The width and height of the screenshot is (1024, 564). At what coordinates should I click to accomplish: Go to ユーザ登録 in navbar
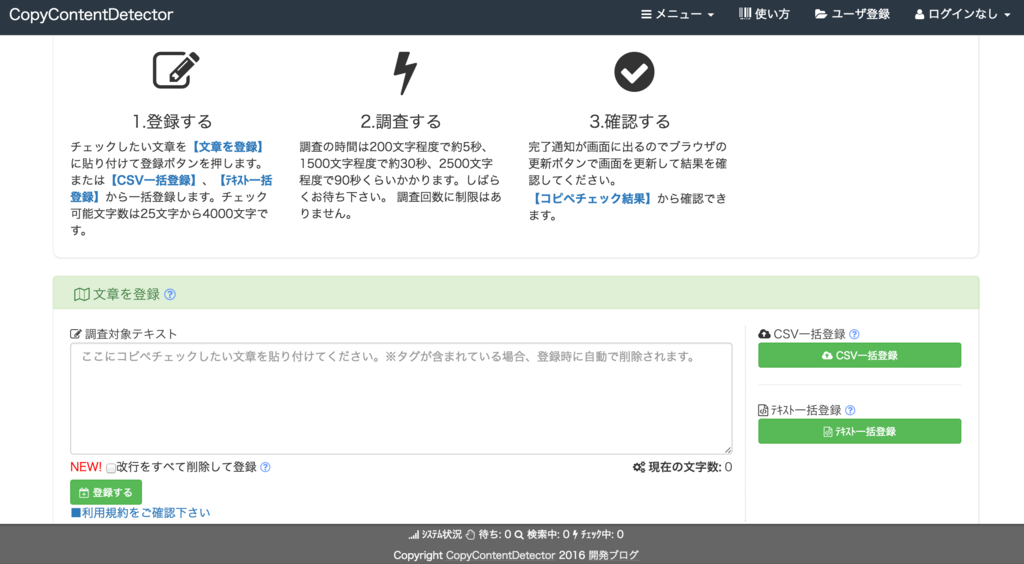[x=852, y=14]
